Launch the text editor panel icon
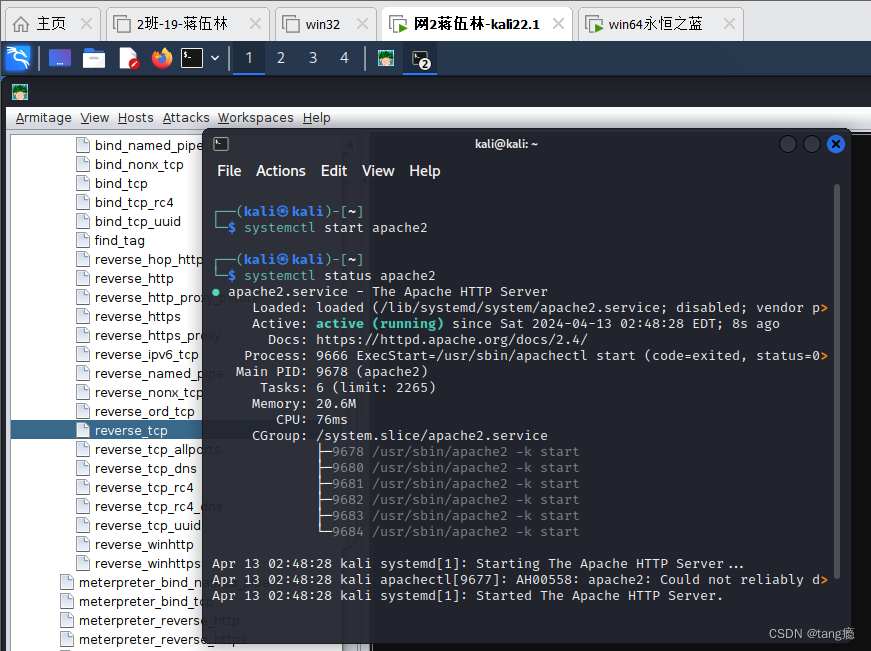 (128, 58)
